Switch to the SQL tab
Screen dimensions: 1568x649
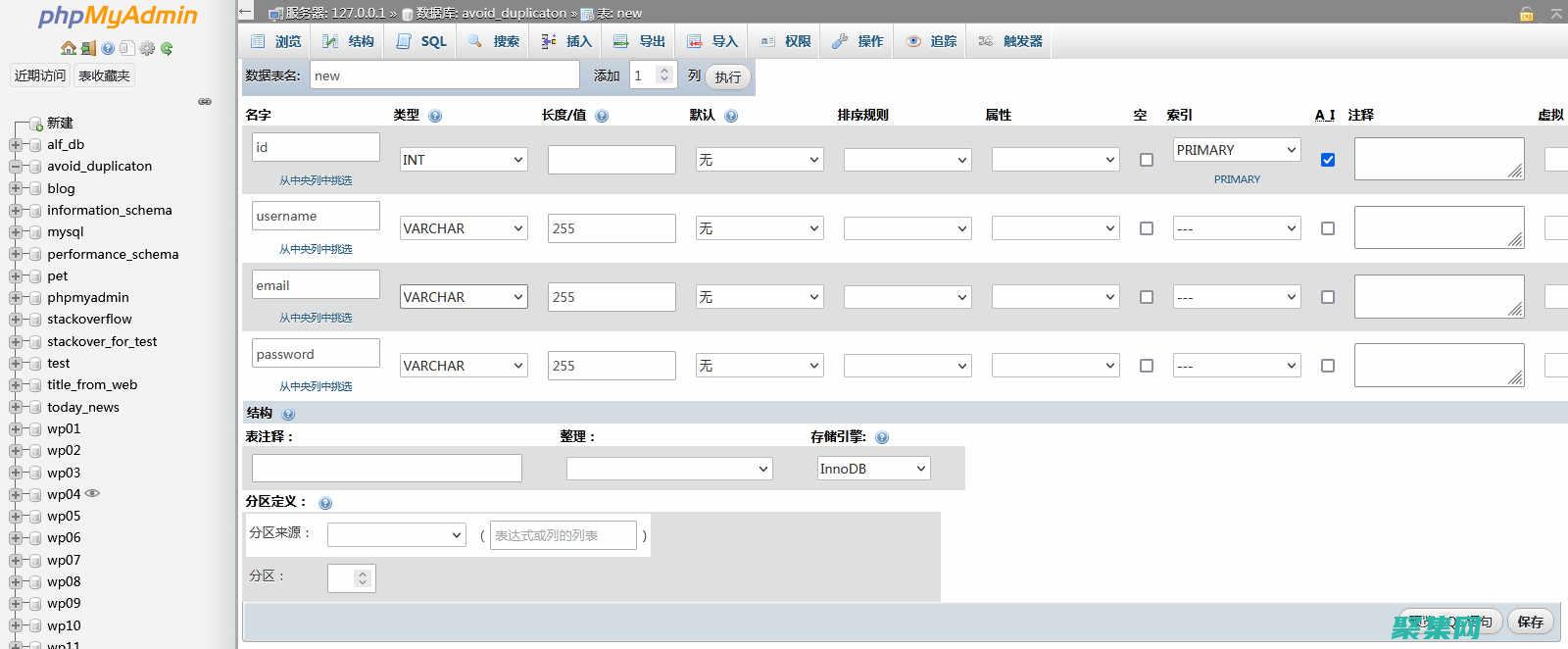point(422,41)
